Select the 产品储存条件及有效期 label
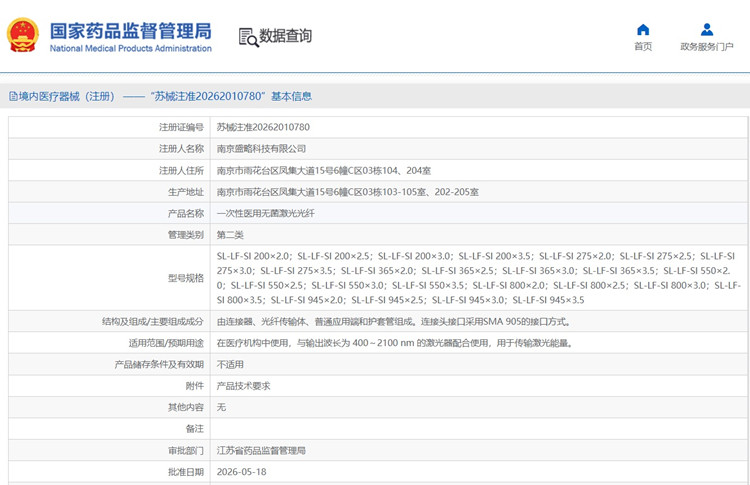 [x=159, y=364]
